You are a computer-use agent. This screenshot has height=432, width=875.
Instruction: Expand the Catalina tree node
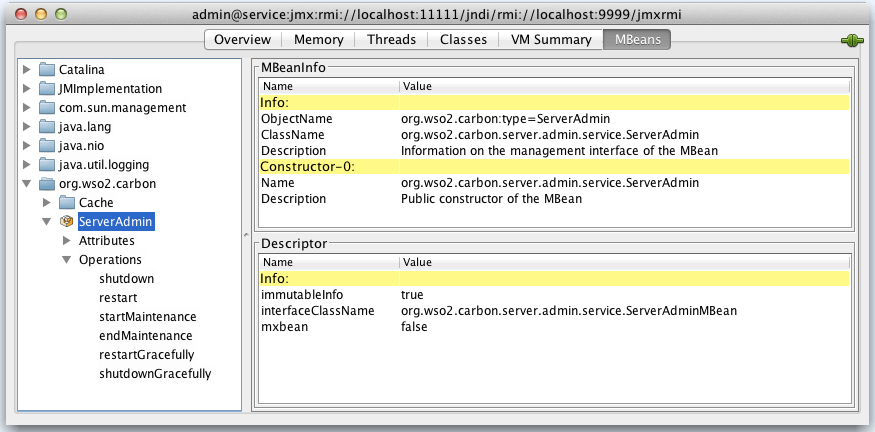pos(27,70)
